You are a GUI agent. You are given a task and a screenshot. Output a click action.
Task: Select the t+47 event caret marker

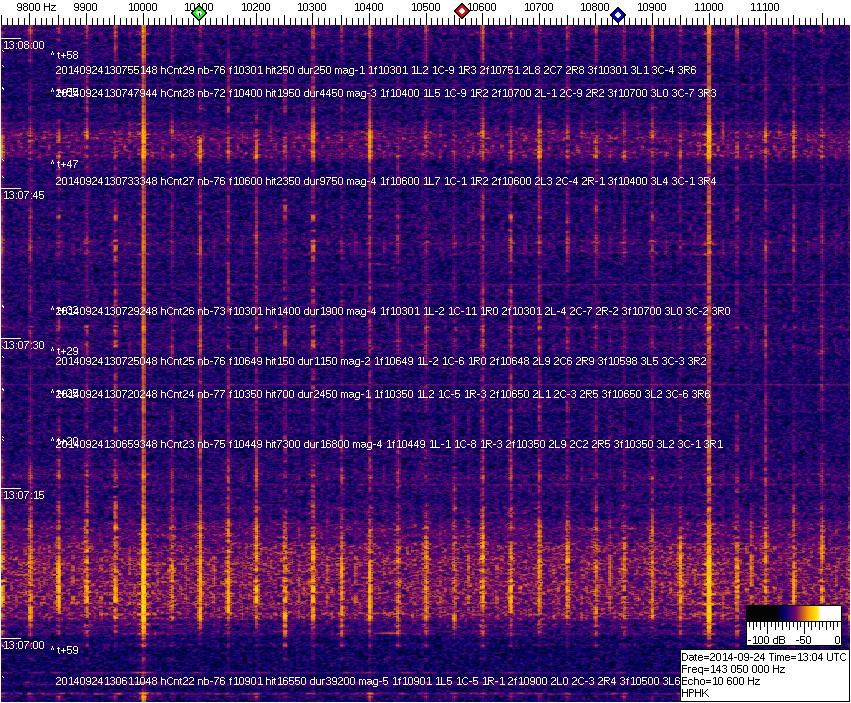point(66,164)
